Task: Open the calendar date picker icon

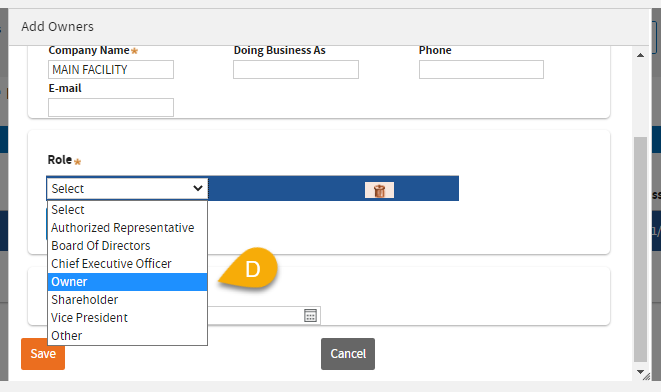Action: pos(310,315)
